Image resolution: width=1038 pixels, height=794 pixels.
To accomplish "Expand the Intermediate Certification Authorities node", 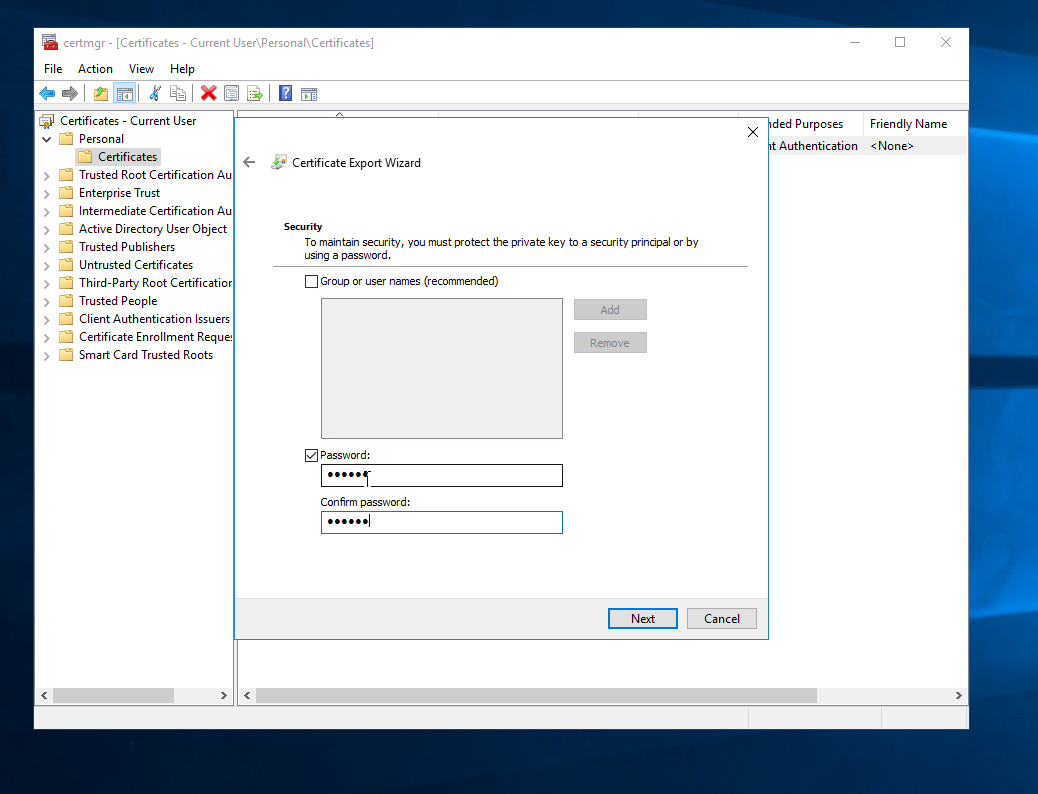I will coord(46,212).
